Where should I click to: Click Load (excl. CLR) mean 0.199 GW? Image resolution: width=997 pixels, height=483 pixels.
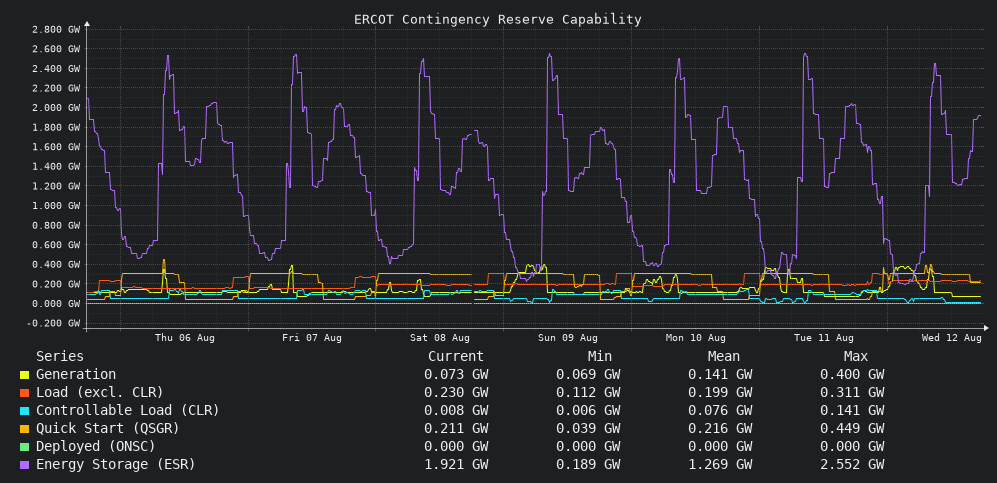coord(720,393)
